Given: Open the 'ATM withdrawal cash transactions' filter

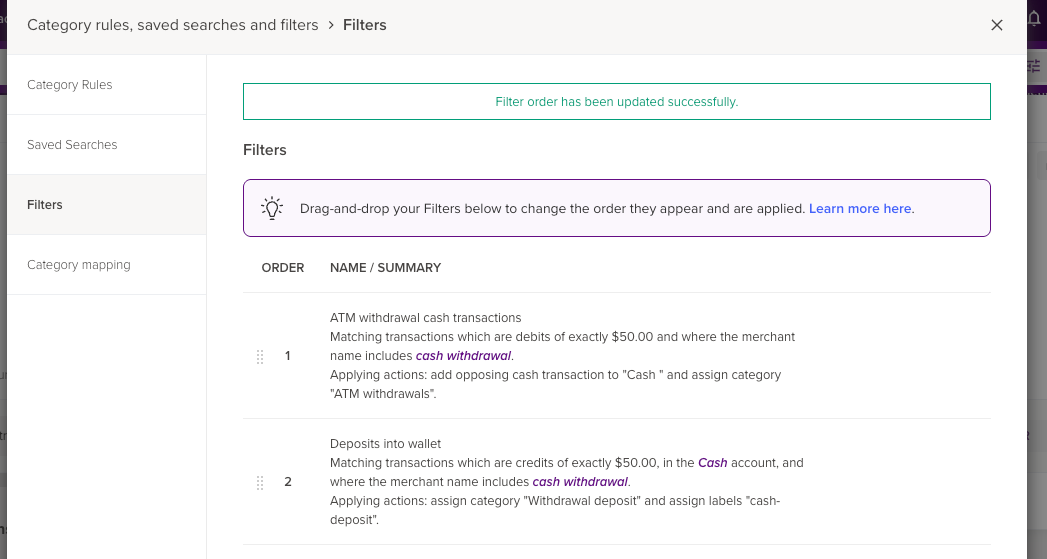Looking at the screenshot, I should [x=426, y=318].
